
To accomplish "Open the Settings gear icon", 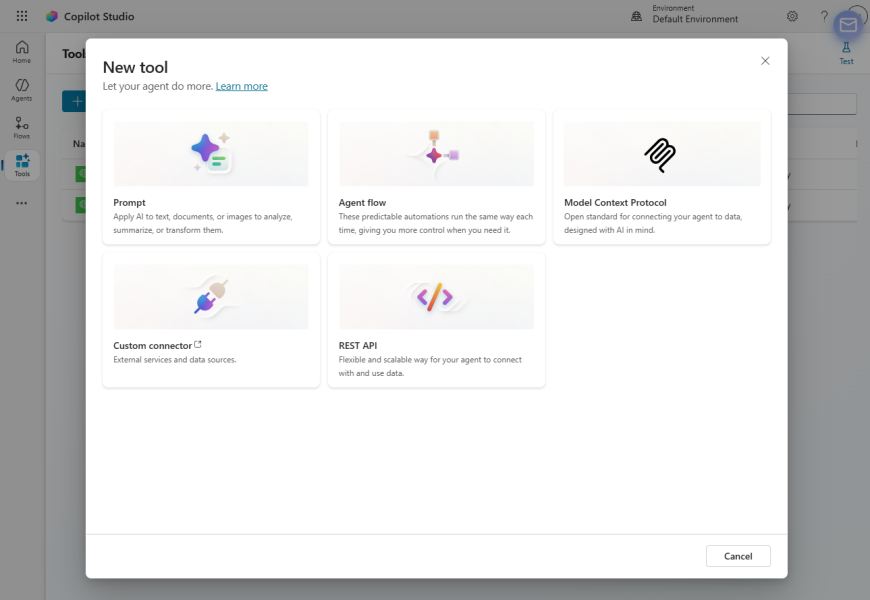I will 792,16.
